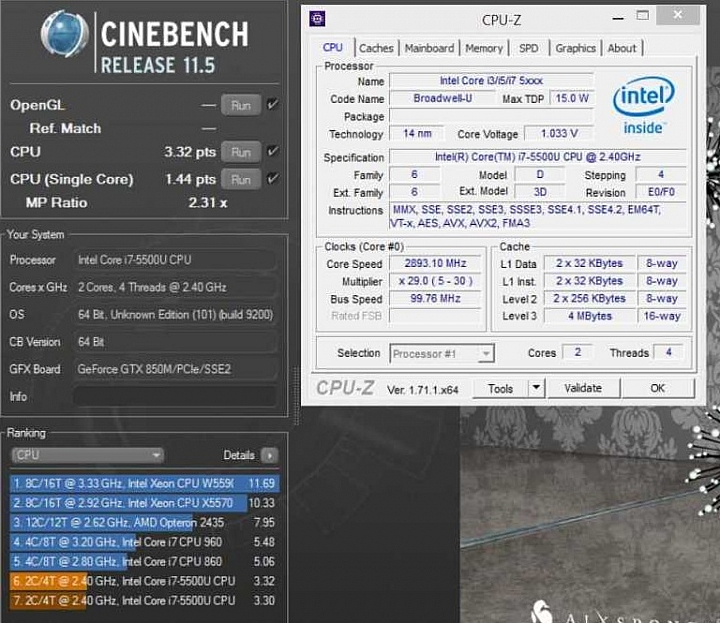The width and height of the screenshot is (720, 623).
Task: Click the Core Speed value 2893.10 MHz
Action: (435, 263)
